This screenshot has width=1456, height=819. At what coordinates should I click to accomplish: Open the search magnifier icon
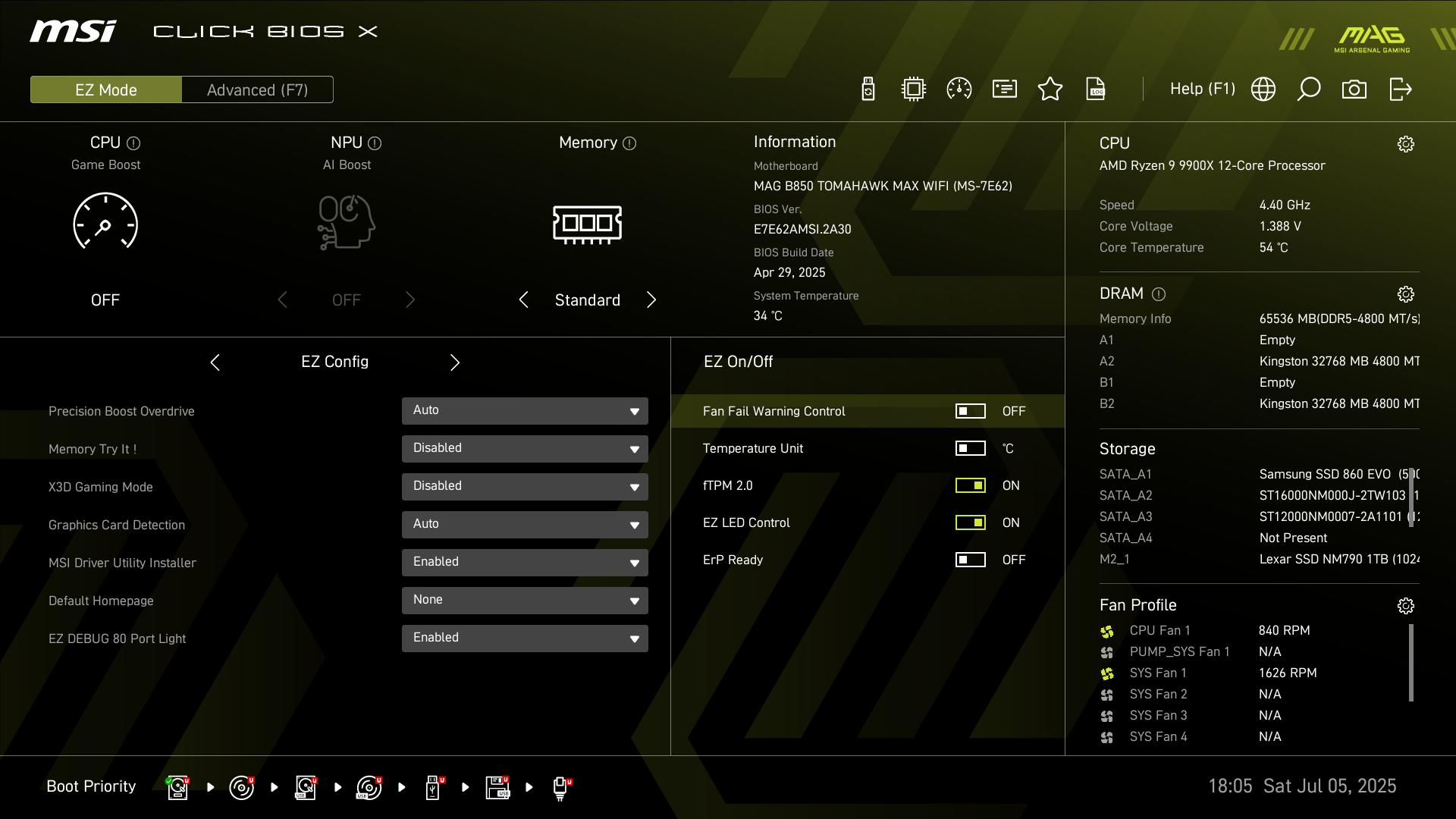[1309, 89]
